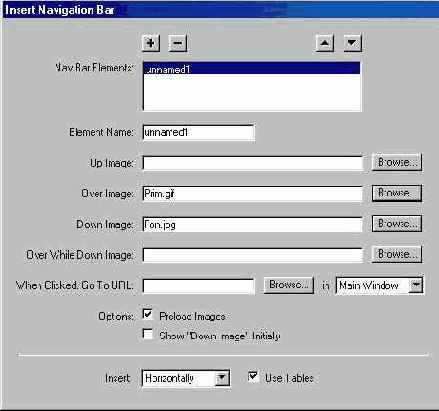
Task: Click into the Element Name field
Action: point(199,133)
